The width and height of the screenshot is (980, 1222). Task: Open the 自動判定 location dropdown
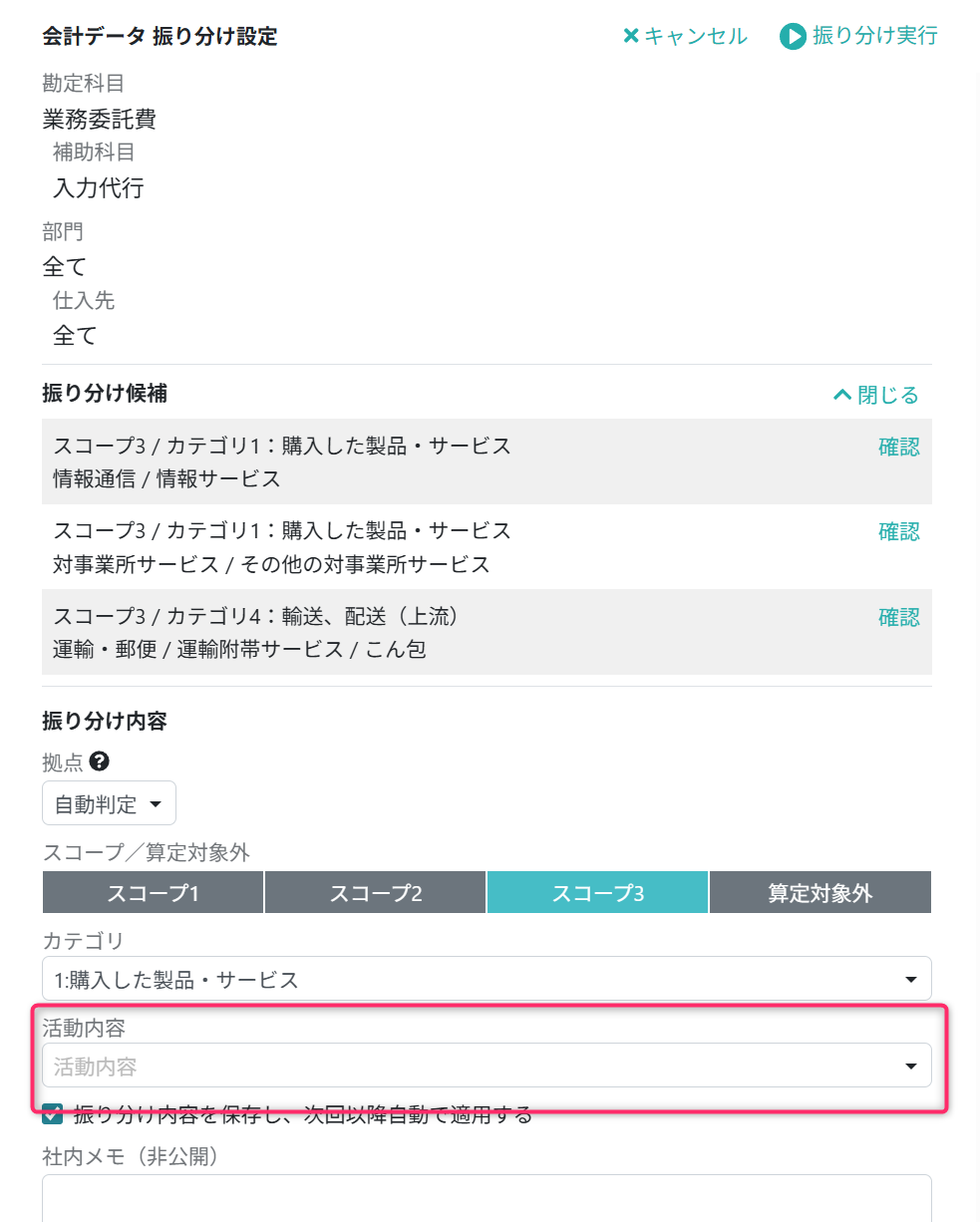(109, 803)
